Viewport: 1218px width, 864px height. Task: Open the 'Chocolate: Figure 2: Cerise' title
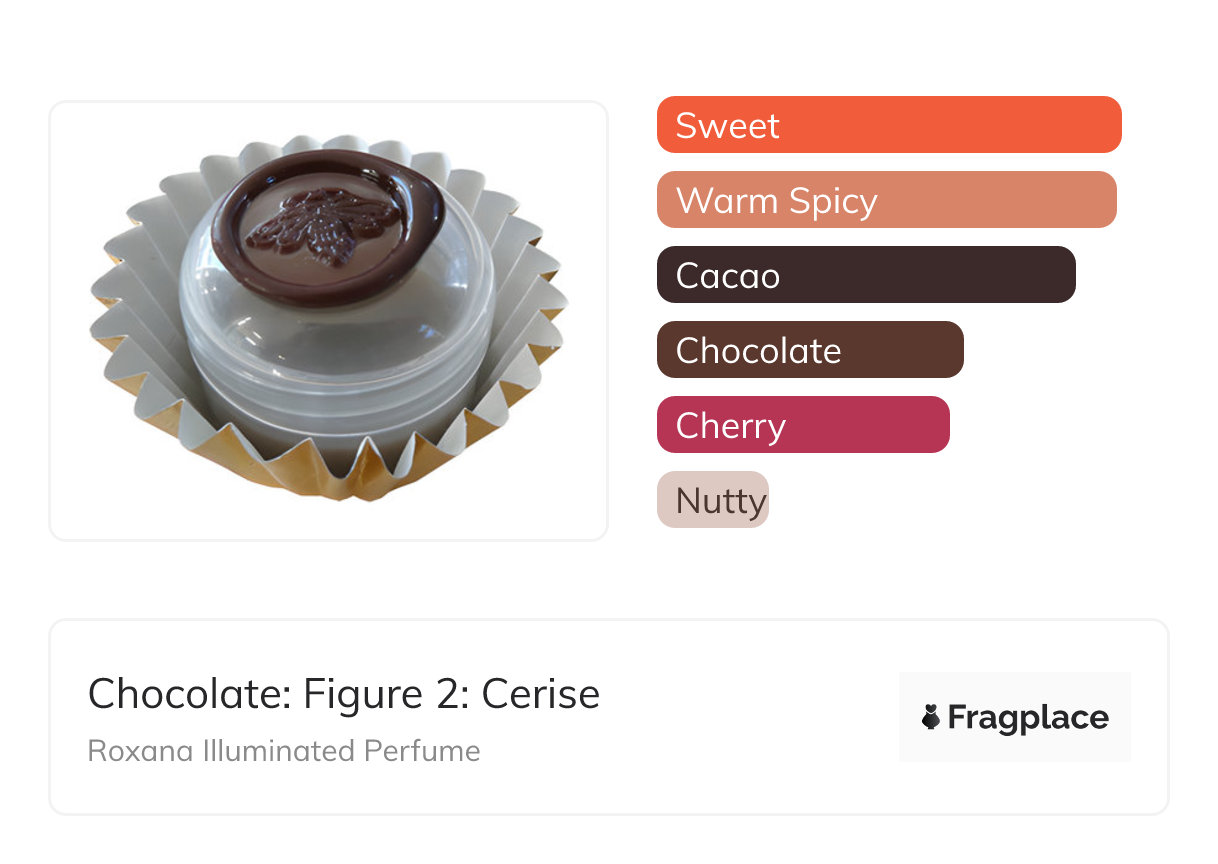343,694
